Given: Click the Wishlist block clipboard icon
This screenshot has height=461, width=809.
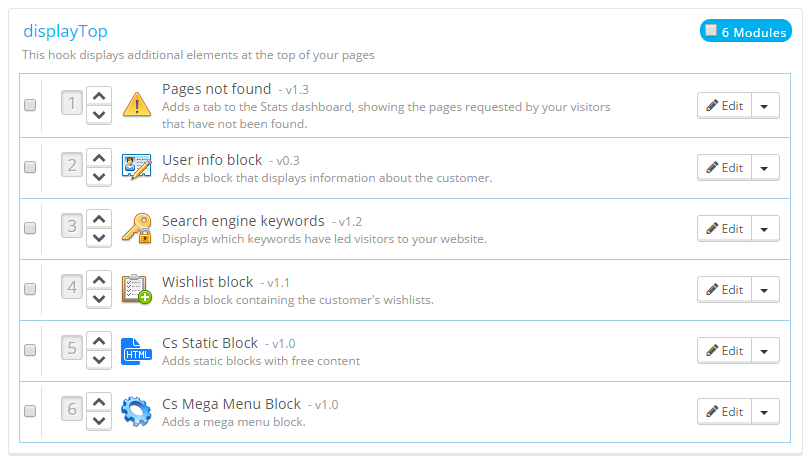Looking at the screenshot, I should pos(136,288).
